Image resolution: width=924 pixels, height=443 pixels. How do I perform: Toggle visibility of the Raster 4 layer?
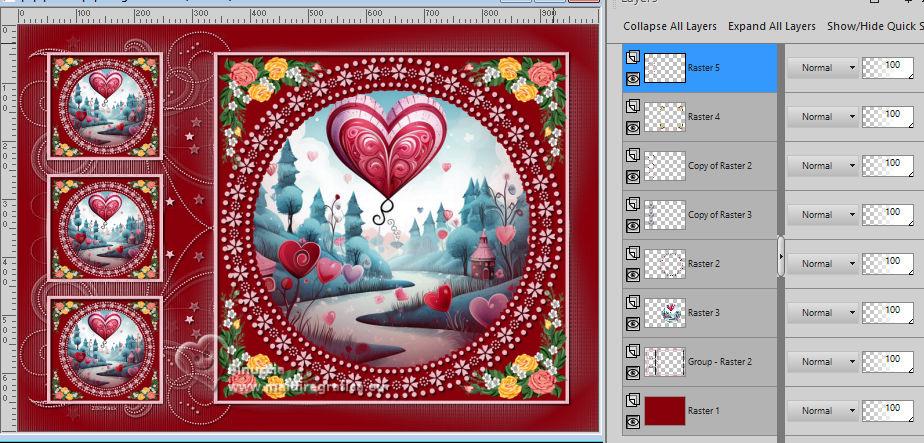633,127
